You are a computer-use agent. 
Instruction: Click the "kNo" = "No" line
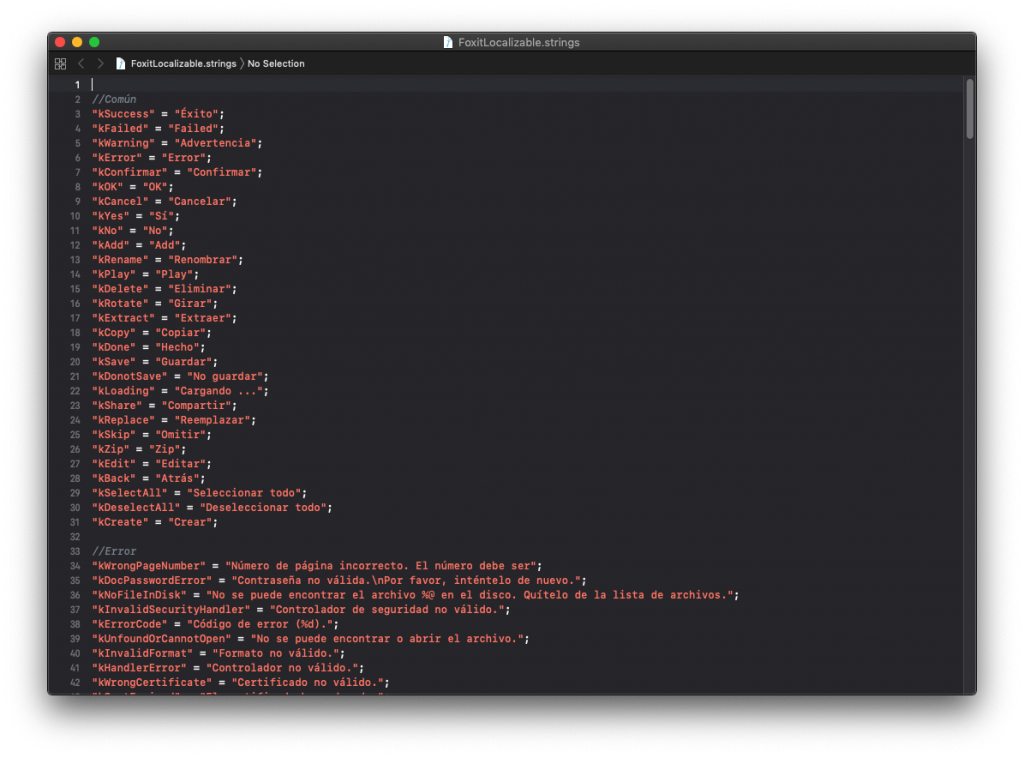[133, 230]
